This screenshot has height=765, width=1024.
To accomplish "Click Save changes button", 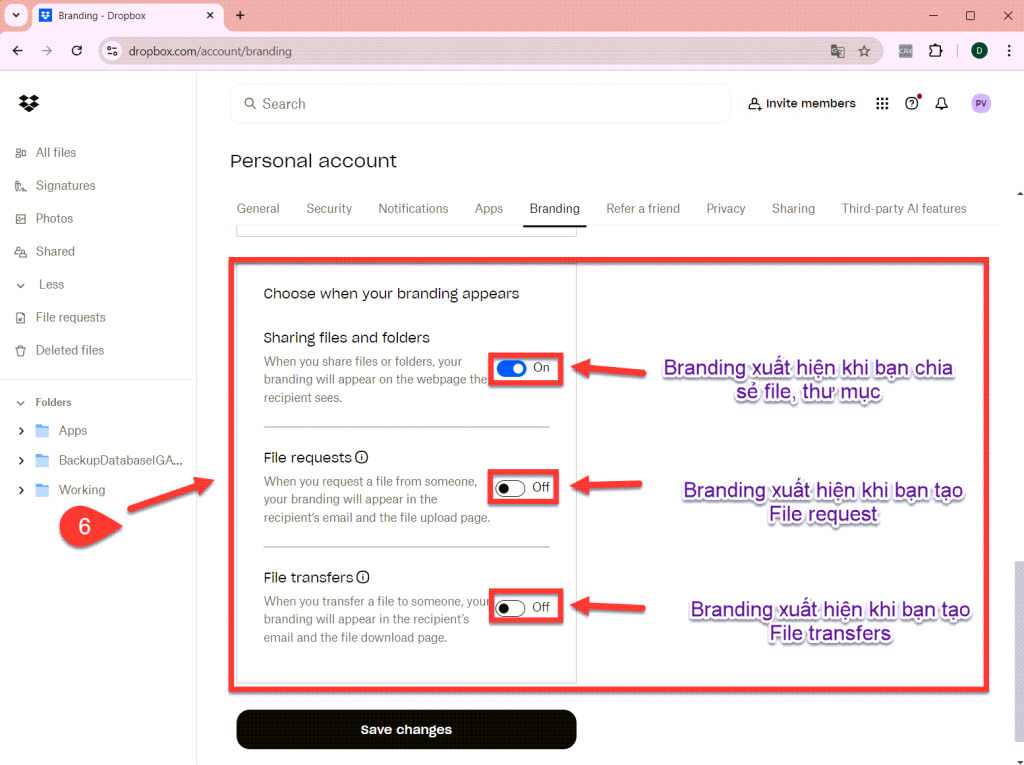I will coord(406,730).
